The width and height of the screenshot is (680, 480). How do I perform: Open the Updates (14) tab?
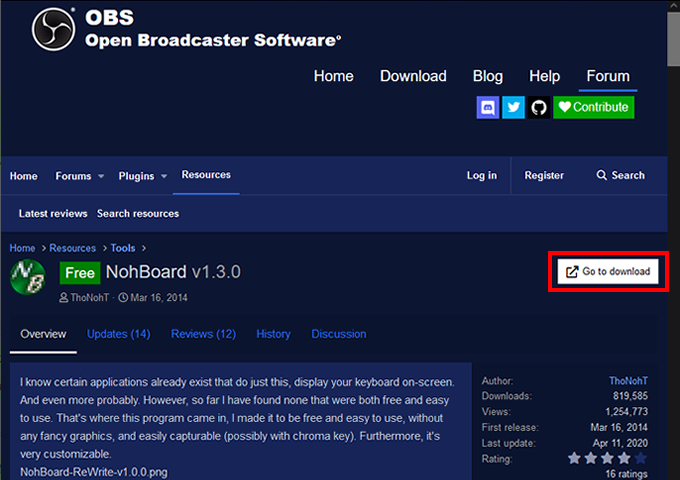(x=119, y=334)
